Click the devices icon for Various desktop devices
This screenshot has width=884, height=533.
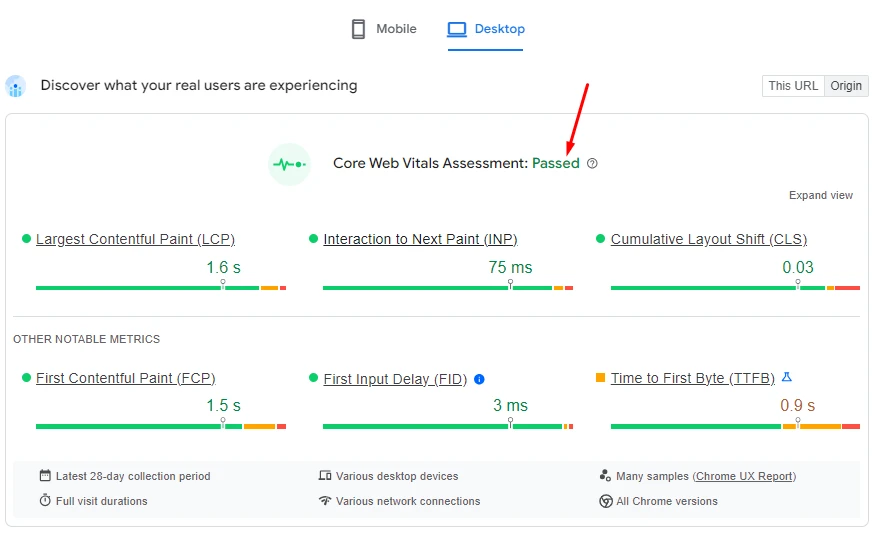pyautogui.click(x=325, y=476)
